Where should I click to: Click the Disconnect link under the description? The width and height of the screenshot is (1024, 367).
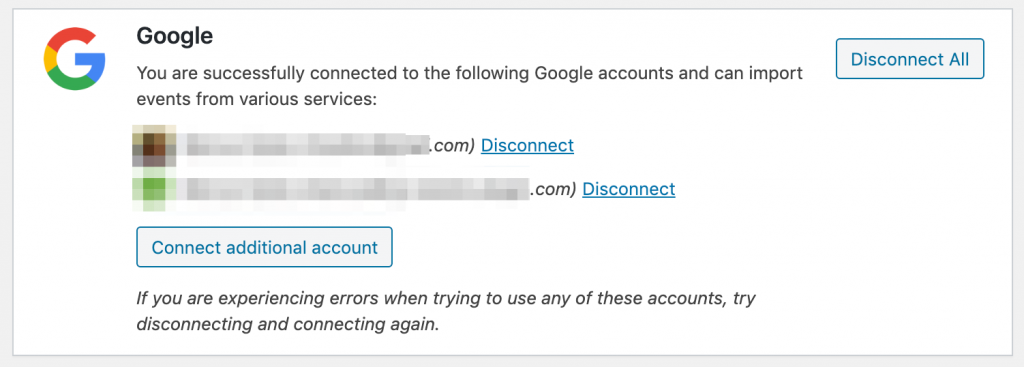pos(527,146)
